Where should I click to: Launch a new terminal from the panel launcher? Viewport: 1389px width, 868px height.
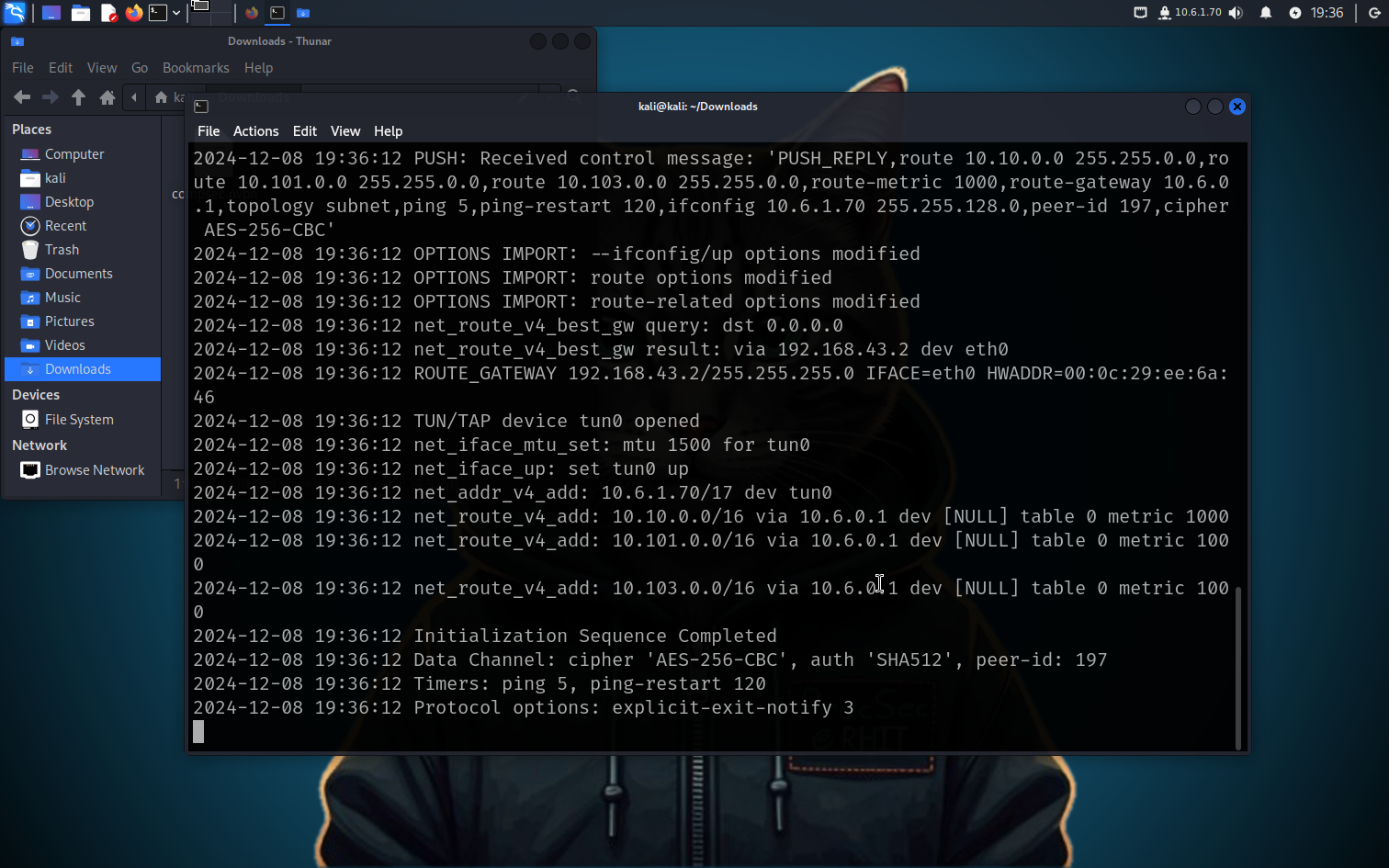pos(157,12)
